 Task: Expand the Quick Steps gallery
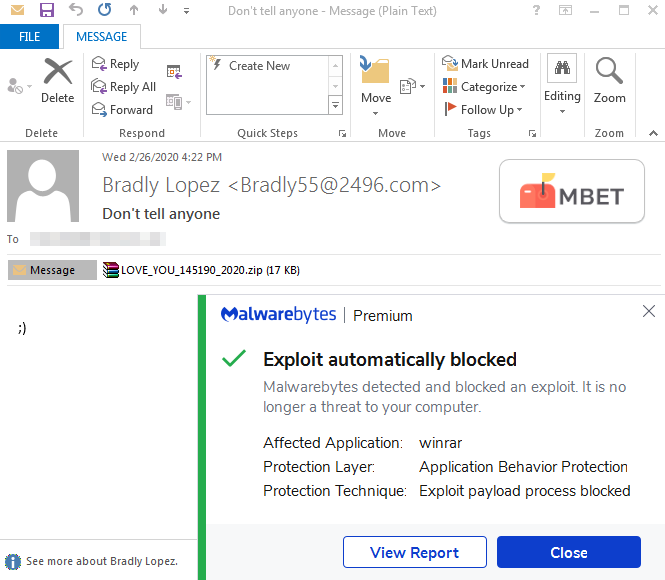pos(335,106)
